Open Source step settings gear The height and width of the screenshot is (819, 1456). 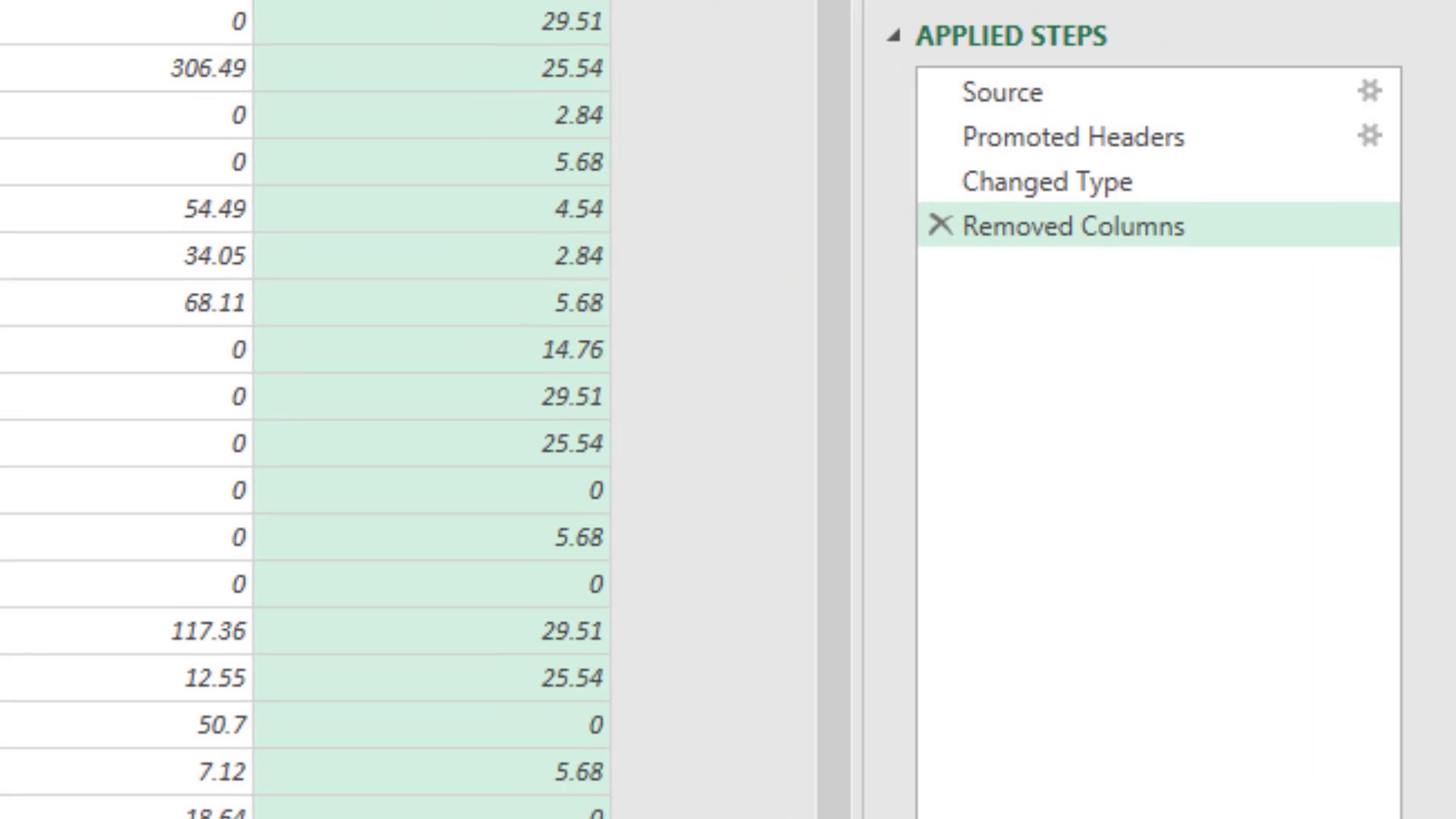tap(1370, 91)
